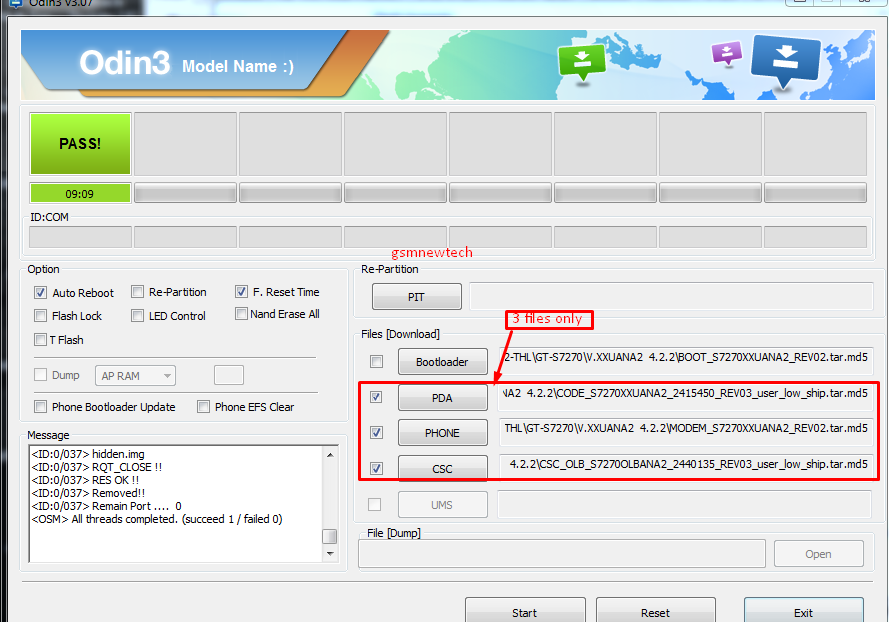Click the 'RQT_CLOSE !!' log line

[x=96, y=467]
